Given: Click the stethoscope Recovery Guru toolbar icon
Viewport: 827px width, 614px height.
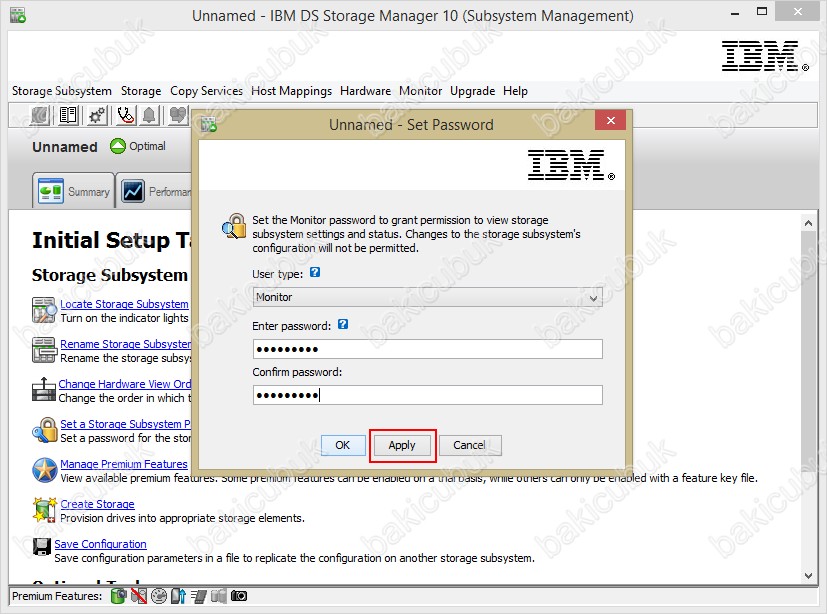Looking at the screenshot, I should click(x=126, y=115).
